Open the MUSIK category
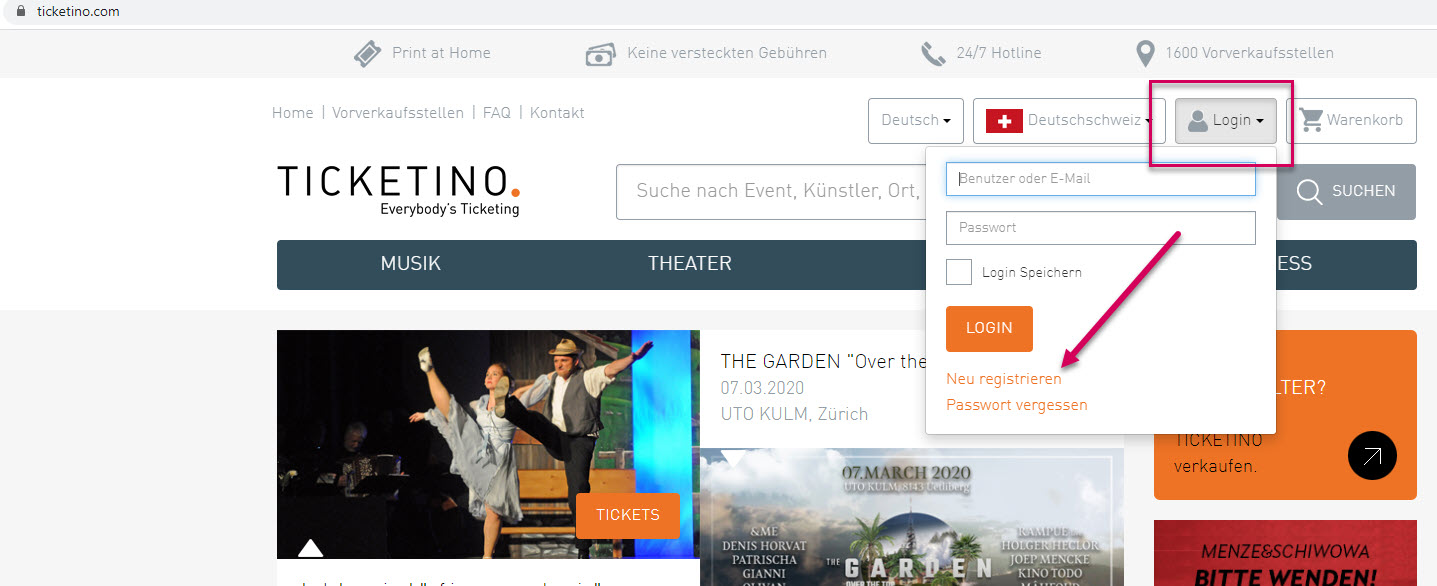Viewport: 1437px width, 586px height. coord(410,264)
